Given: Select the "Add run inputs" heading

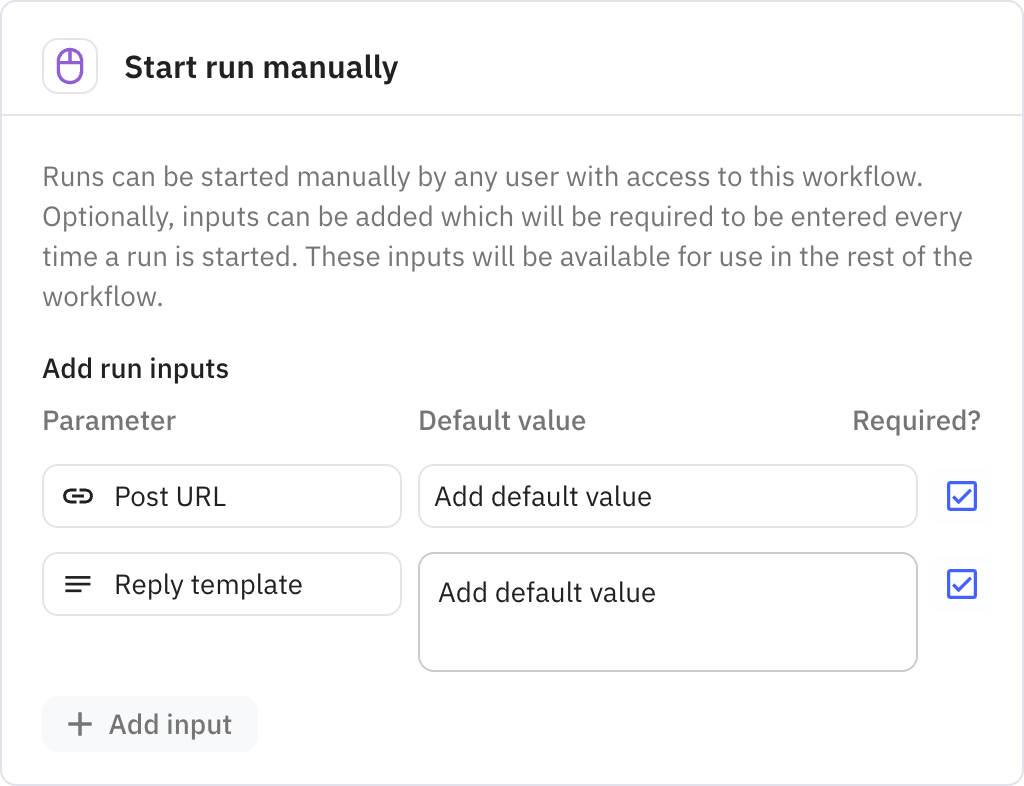Looking at the screenshot, I should (136, 369).
